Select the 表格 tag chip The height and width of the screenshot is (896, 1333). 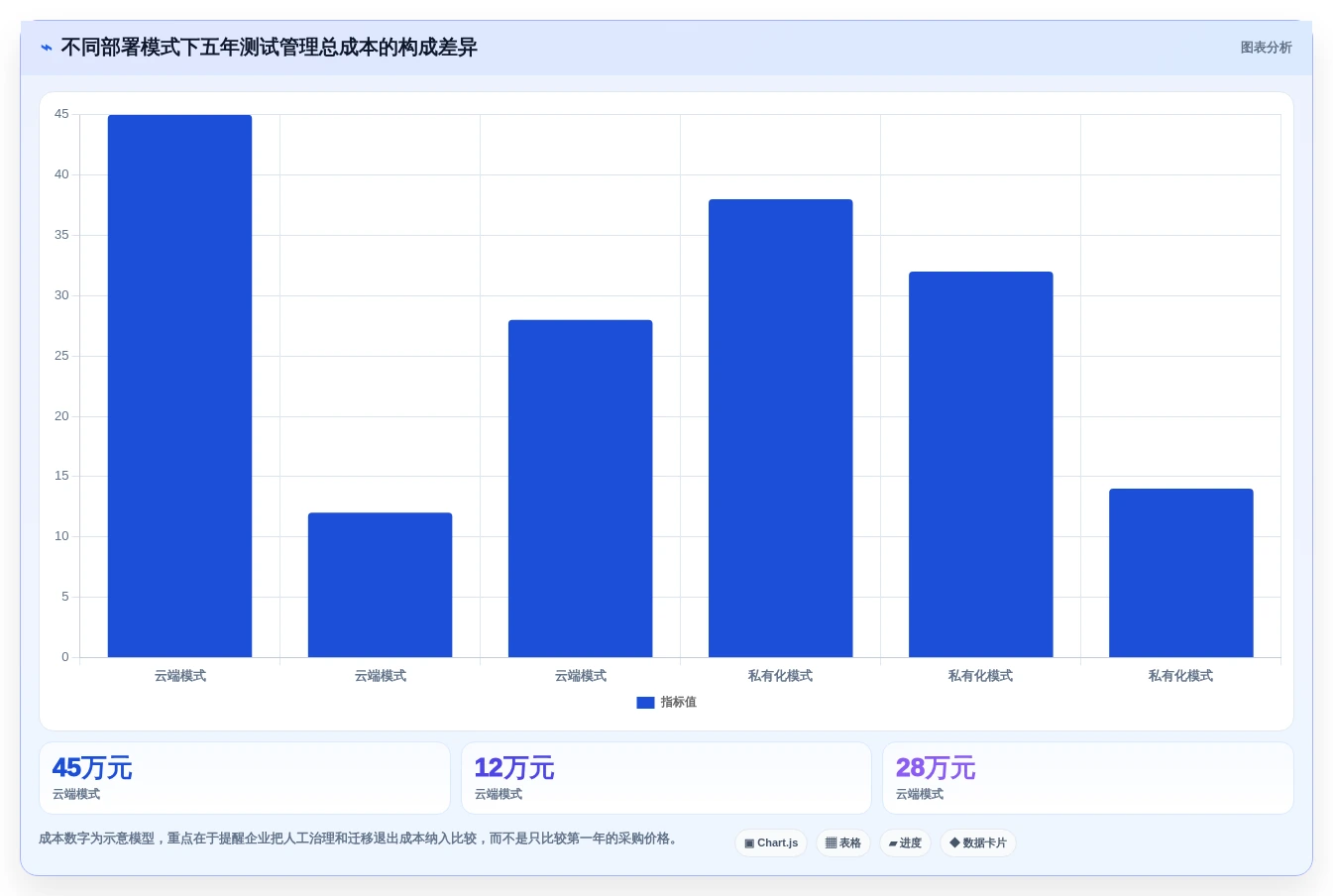843,843
